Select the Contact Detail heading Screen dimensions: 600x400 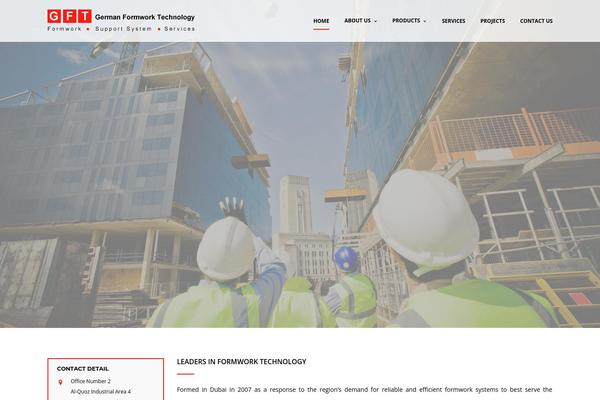tap(83, 369)
